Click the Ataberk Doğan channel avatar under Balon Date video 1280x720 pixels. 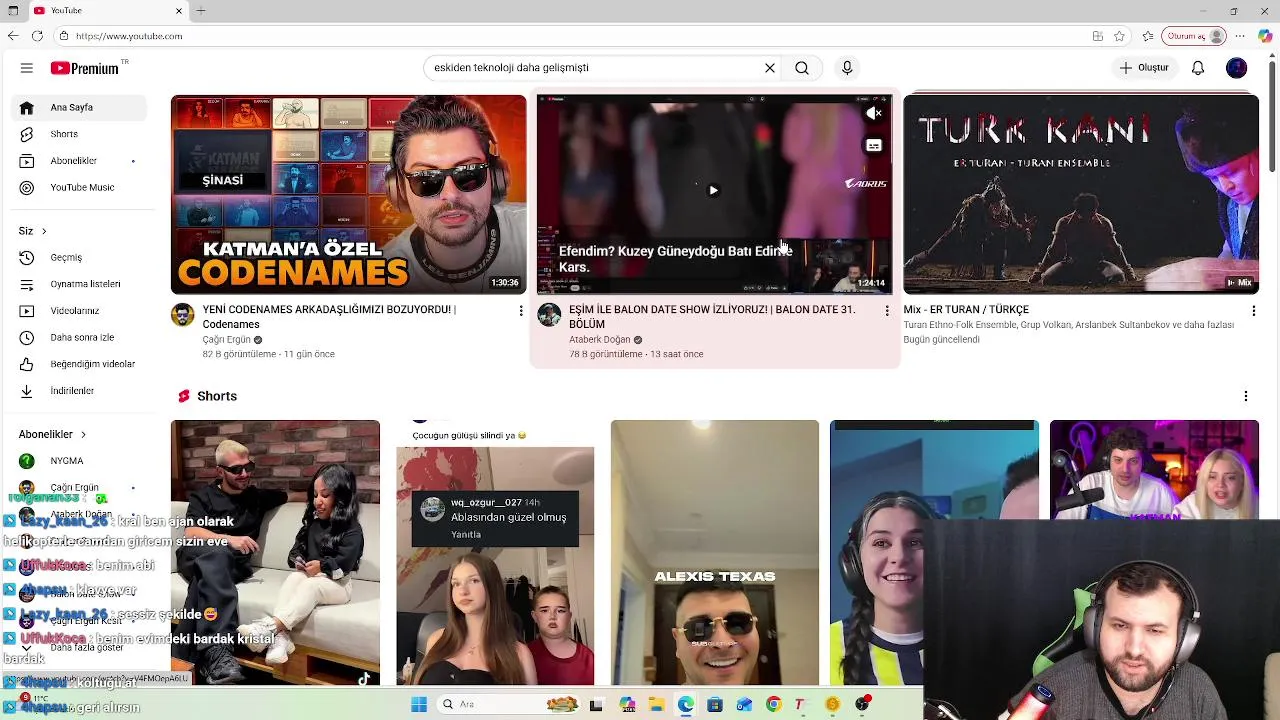[x=549, y=316]
